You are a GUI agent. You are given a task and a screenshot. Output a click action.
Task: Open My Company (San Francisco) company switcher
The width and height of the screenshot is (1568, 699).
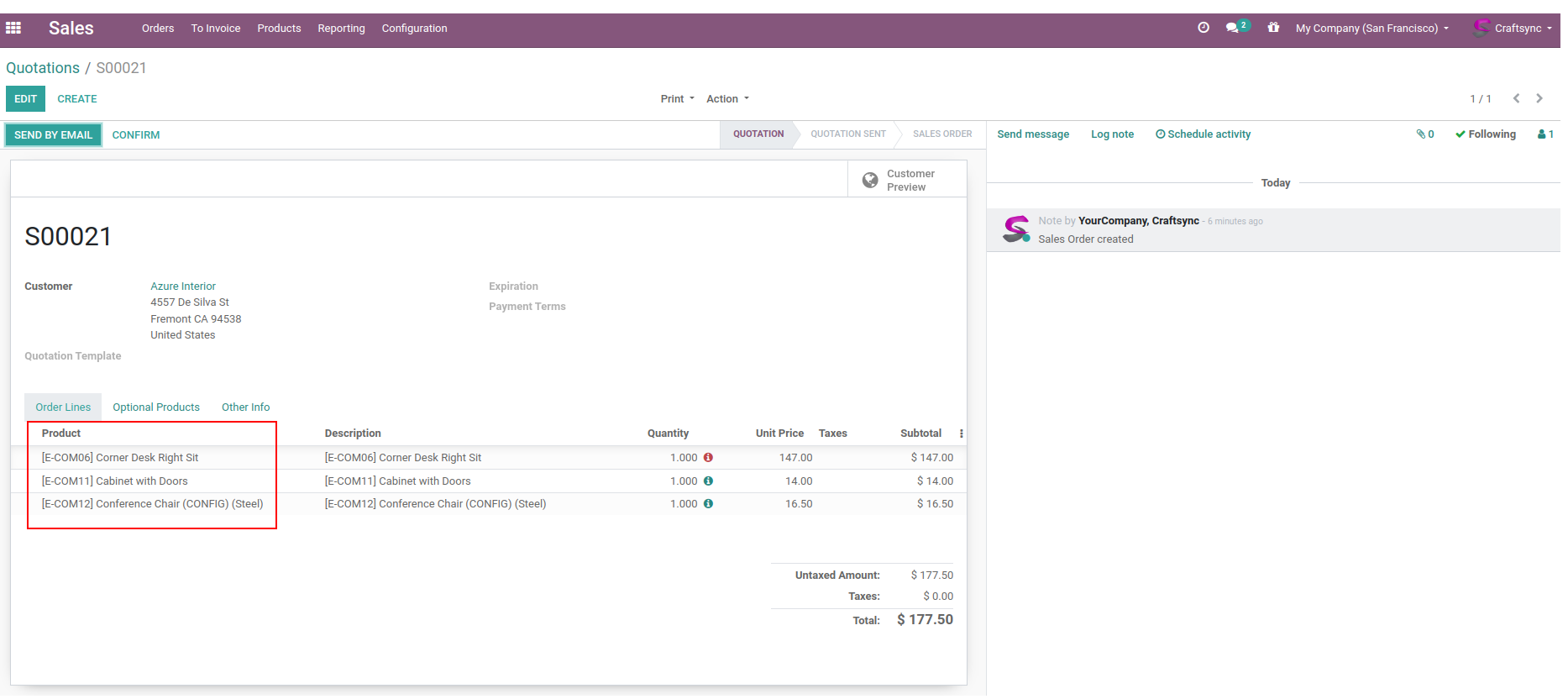(1371, 29)
